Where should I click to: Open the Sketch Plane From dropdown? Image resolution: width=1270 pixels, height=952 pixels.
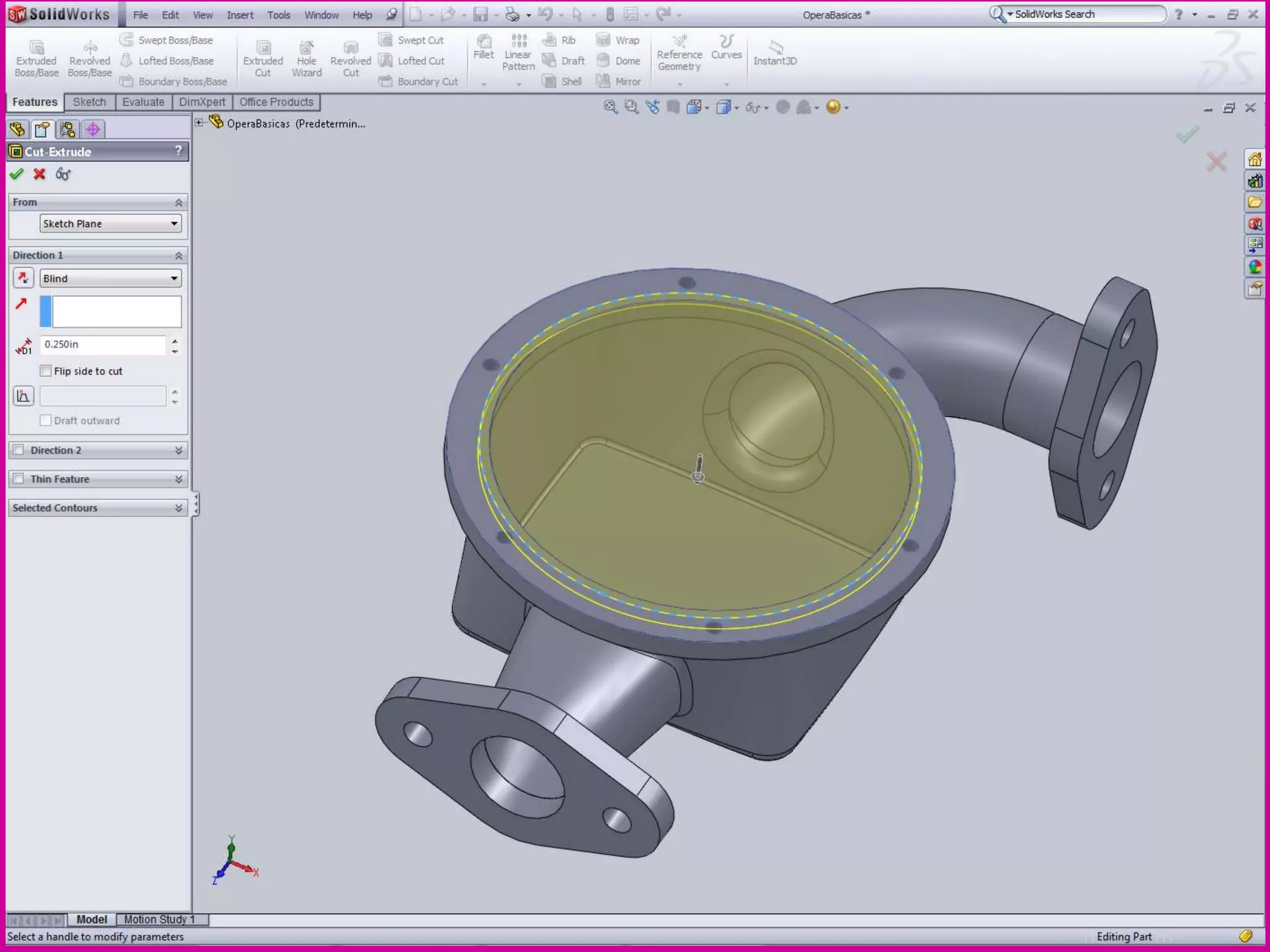tap(110, 224)
